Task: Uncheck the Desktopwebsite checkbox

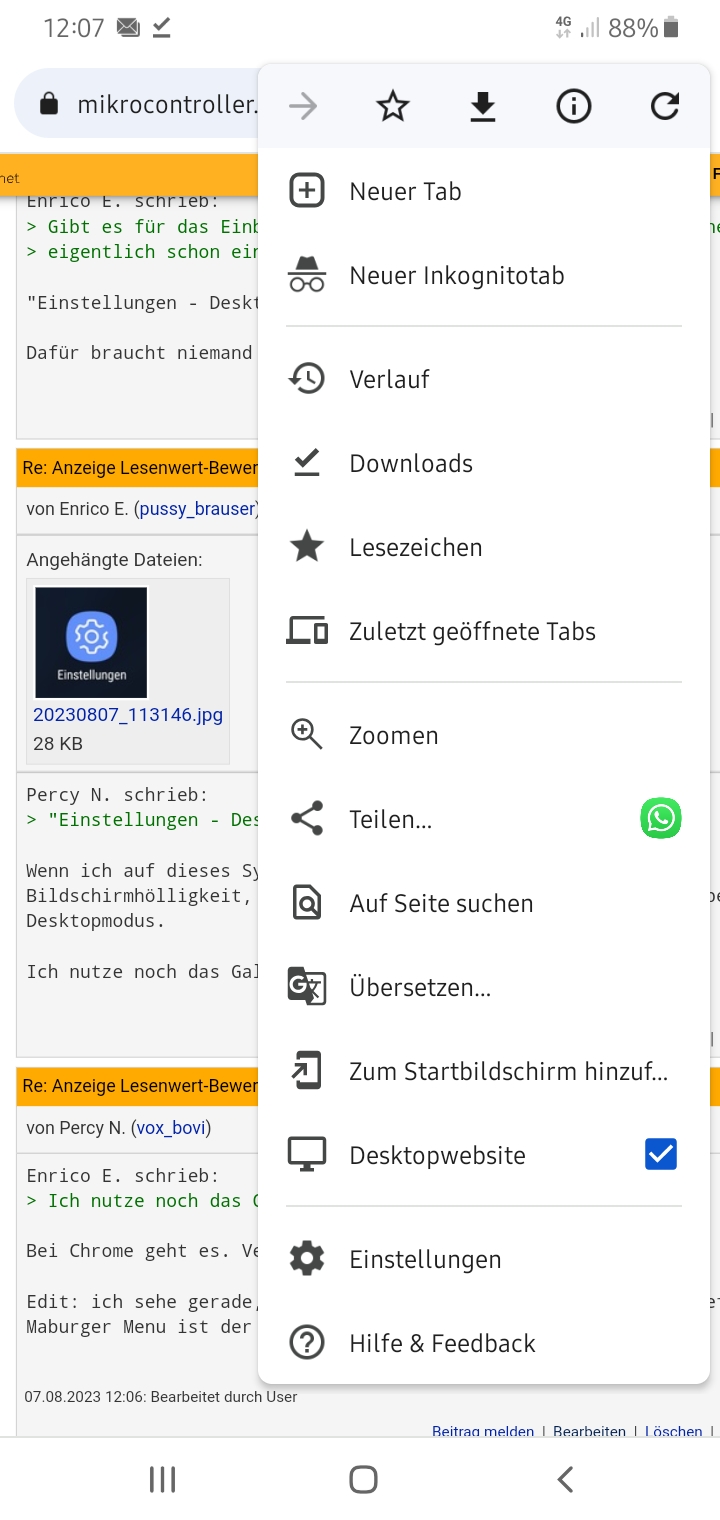Action: (661, 1155)
